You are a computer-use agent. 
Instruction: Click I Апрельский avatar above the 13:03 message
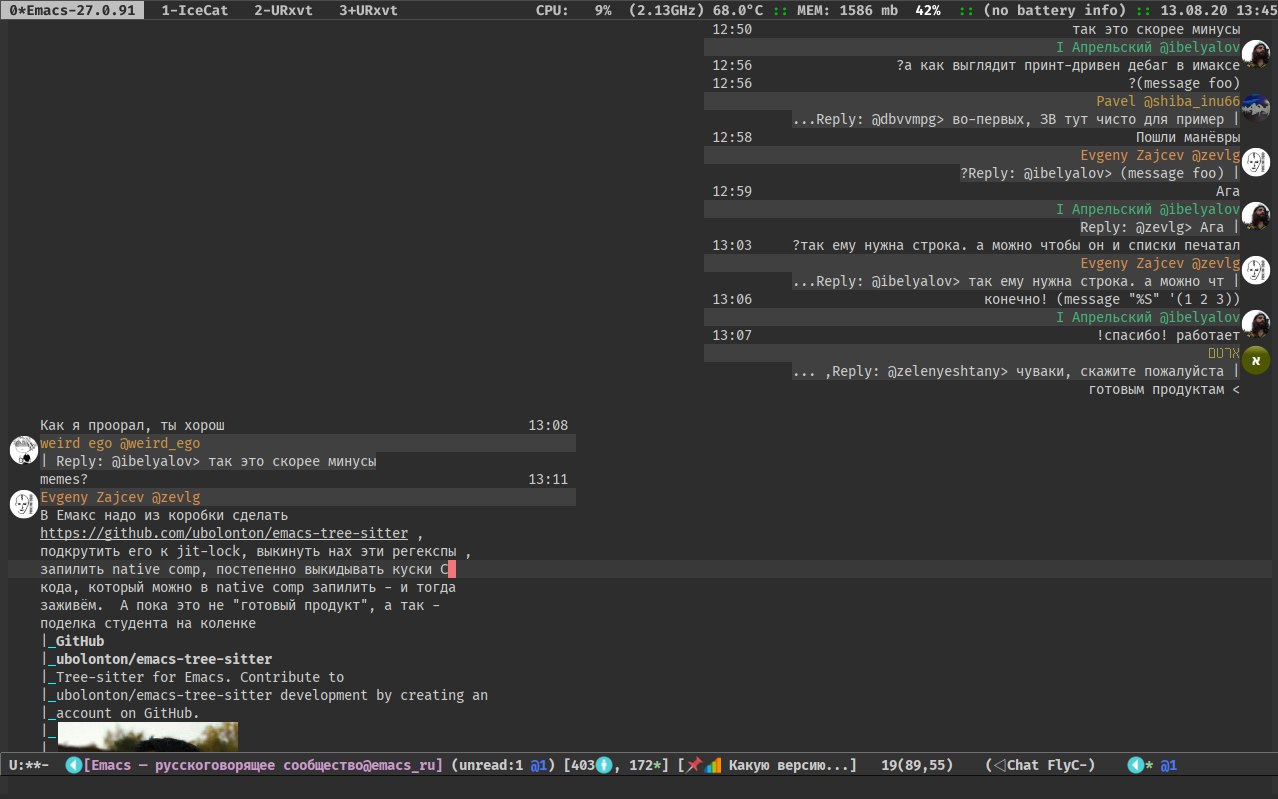pyautogui.click(x=1256, y=218)
